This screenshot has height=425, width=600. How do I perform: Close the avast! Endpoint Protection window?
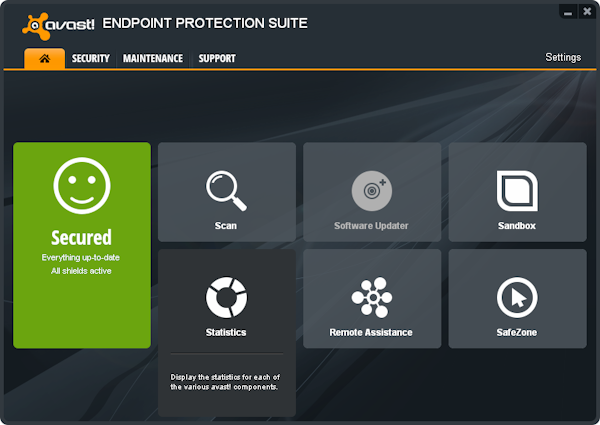pyautogui.click(x=586, y=12)
